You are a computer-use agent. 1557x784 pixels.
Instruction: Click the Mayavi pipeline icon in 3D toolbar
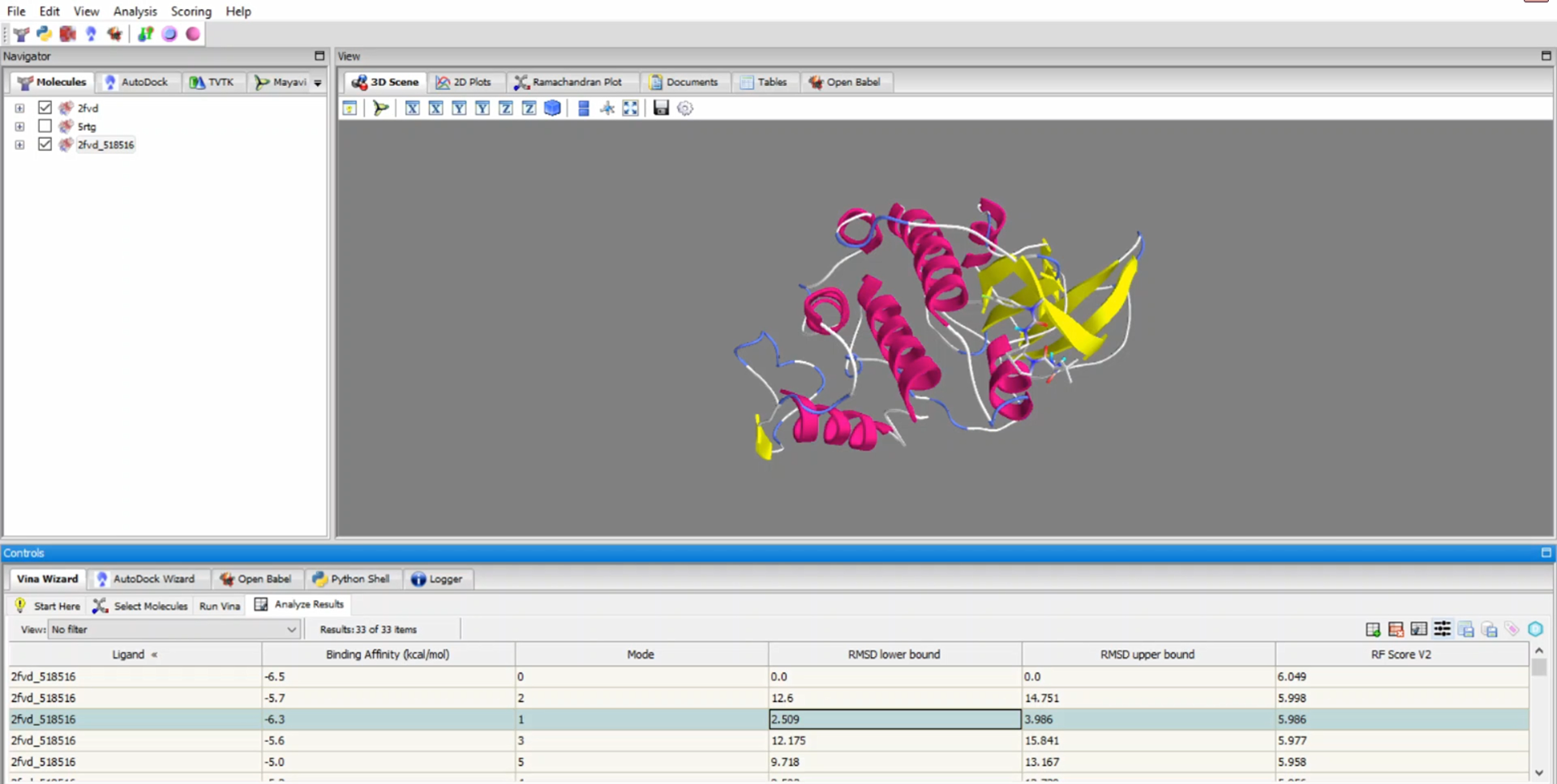pyautogui.click(x=380, y=108)
